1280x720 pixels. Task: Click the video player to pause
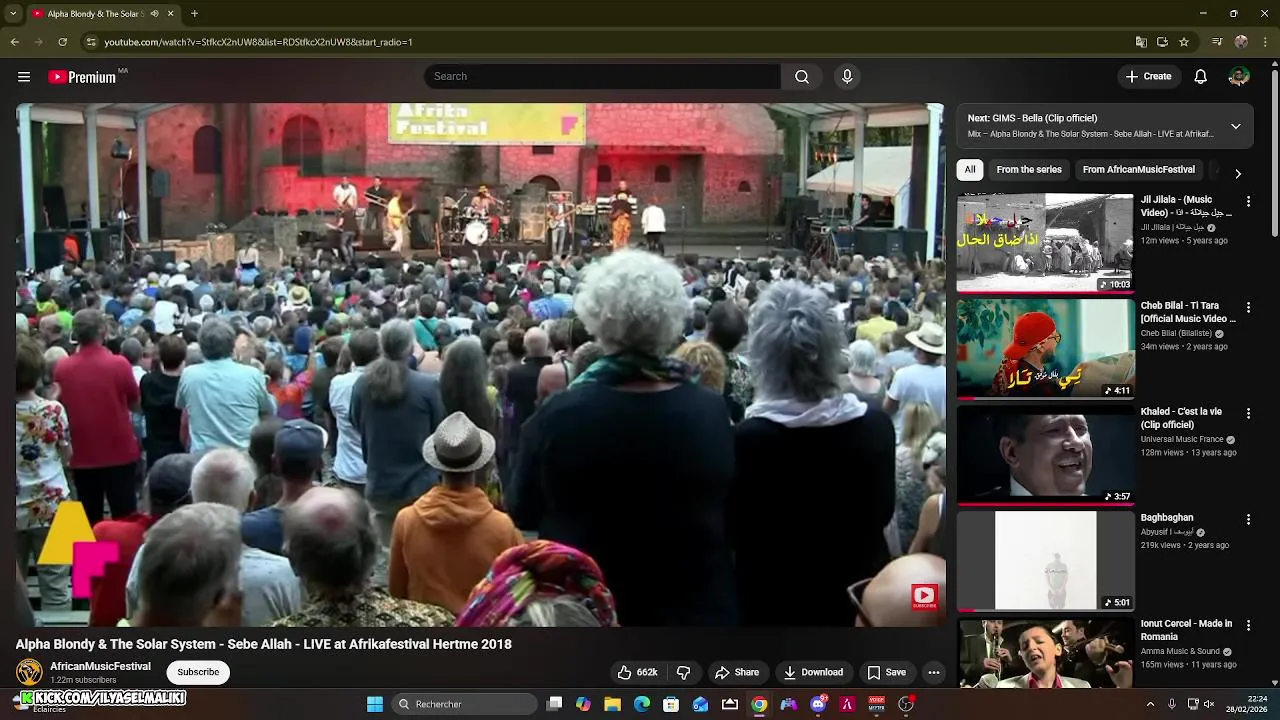pyautogui.click(x=480, y=365)
